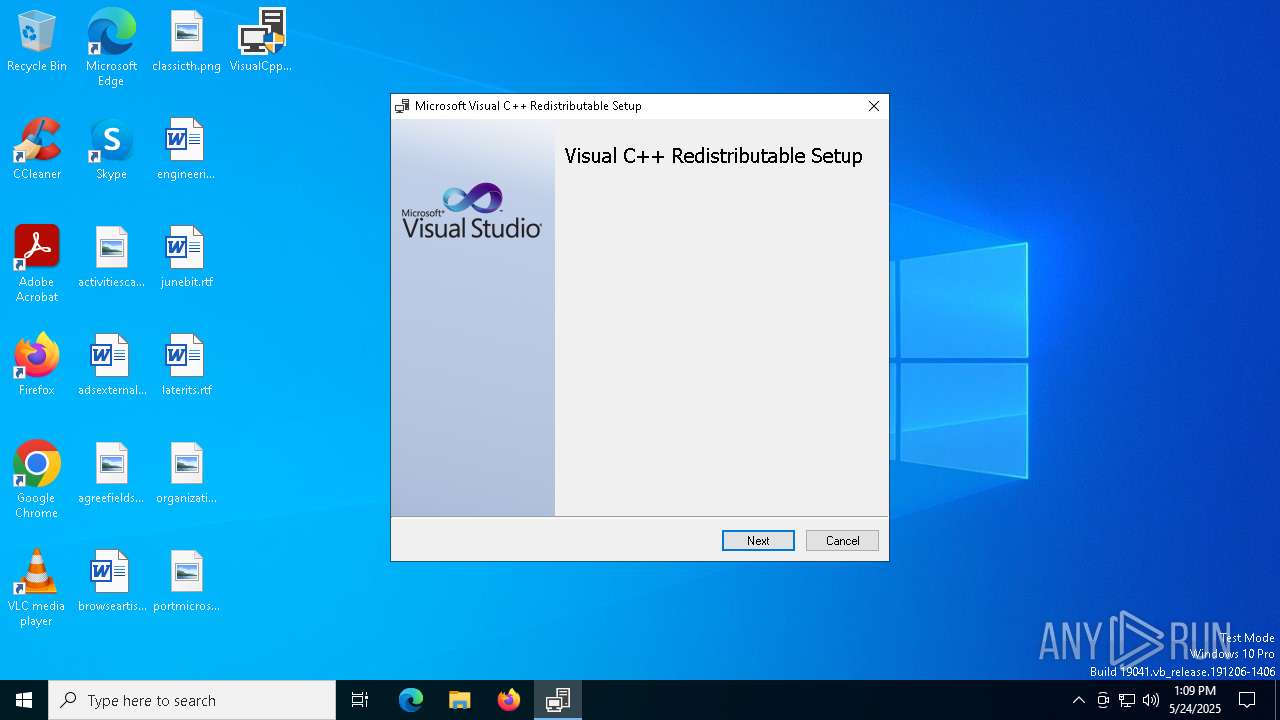
Task: Cancel the Visual C++ Redistributable Setup
Action: tap(842, 541)
